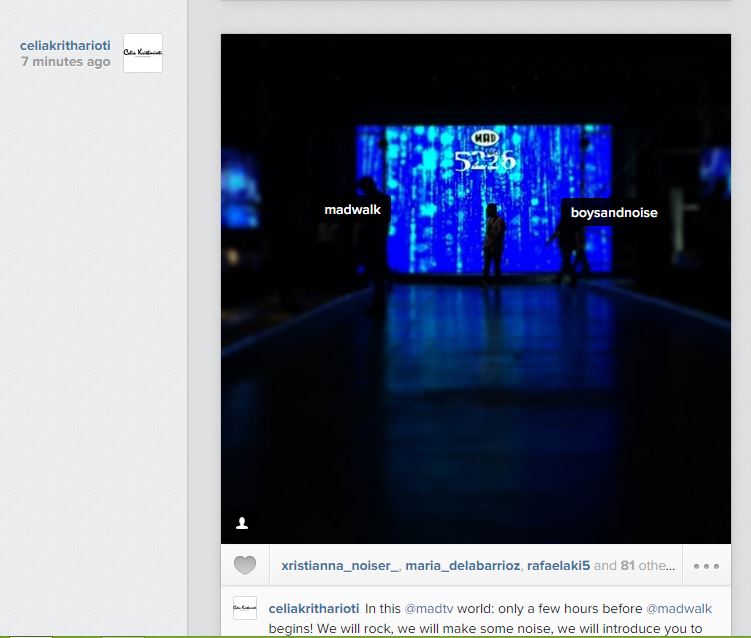Open the three-dots more options menu
This screenshot has width=751, height=638.
coord(706,566)
